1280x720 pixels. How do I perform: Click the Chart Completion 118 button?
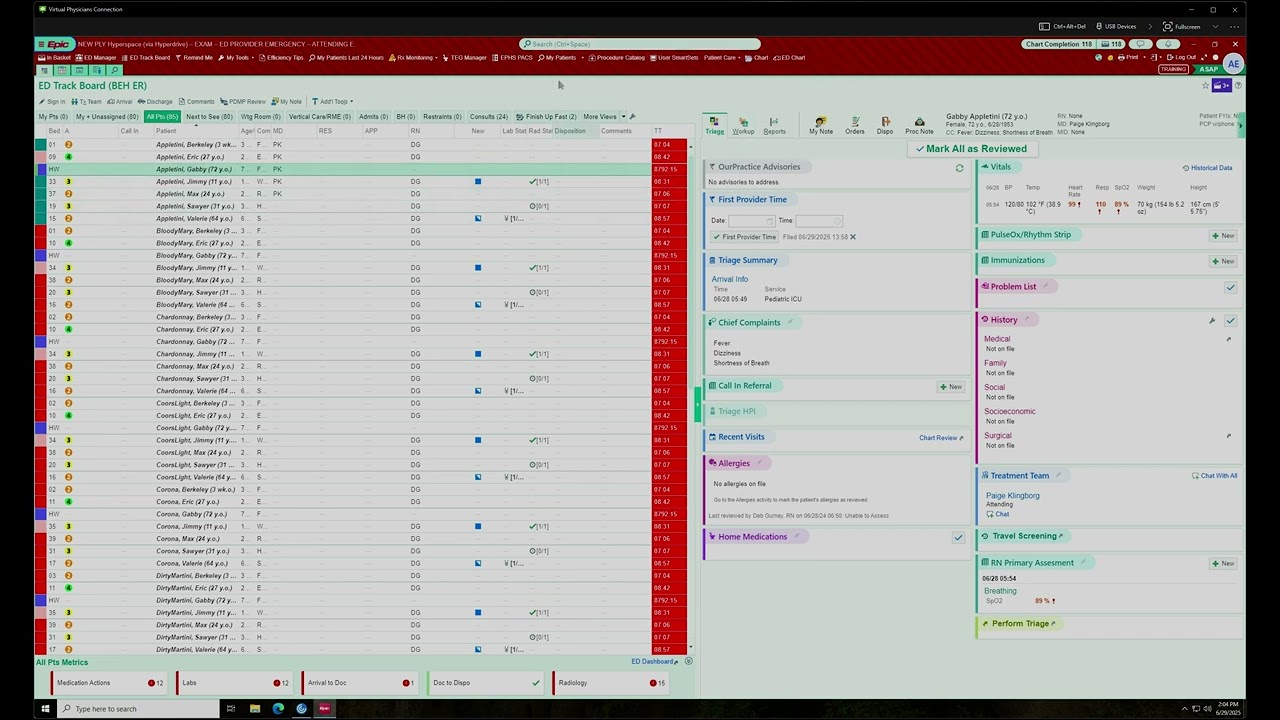[1058, 44]
